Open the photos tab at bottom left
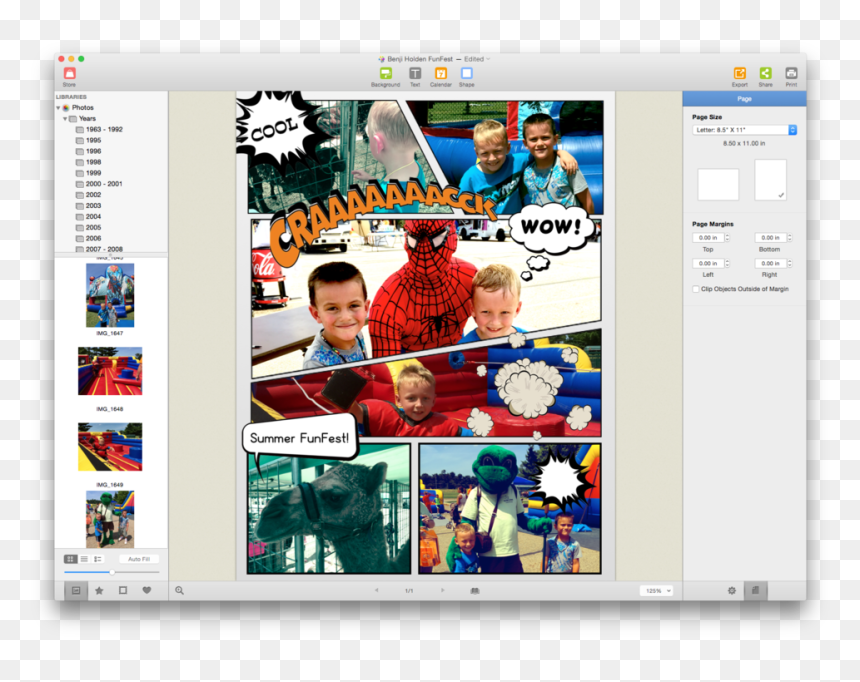The width and height of the screenshot is (860, 682). click(x=76, y=590)
